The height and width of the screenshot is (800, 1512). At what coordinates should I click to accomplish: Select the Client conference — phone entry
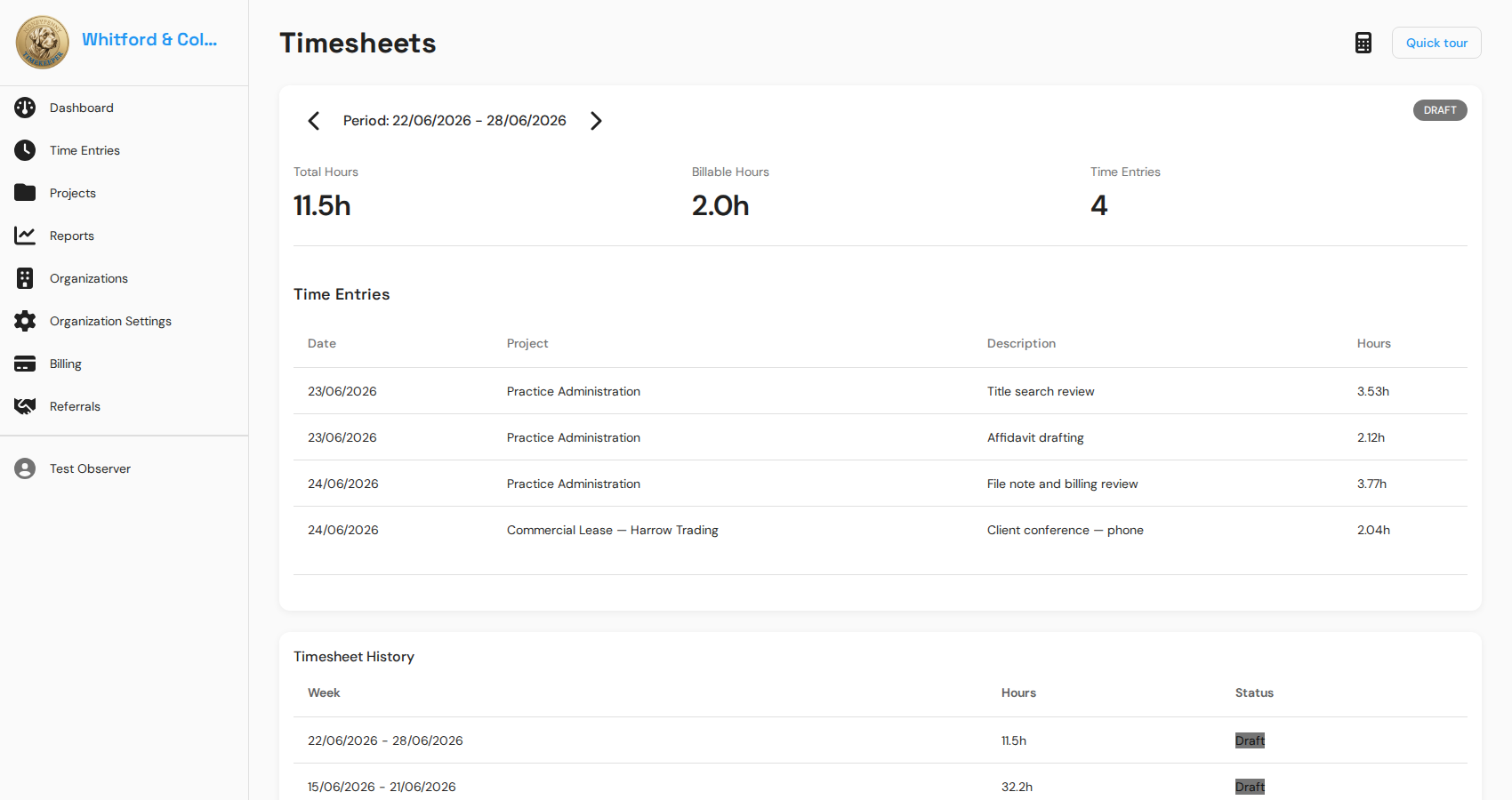[881, 530]
